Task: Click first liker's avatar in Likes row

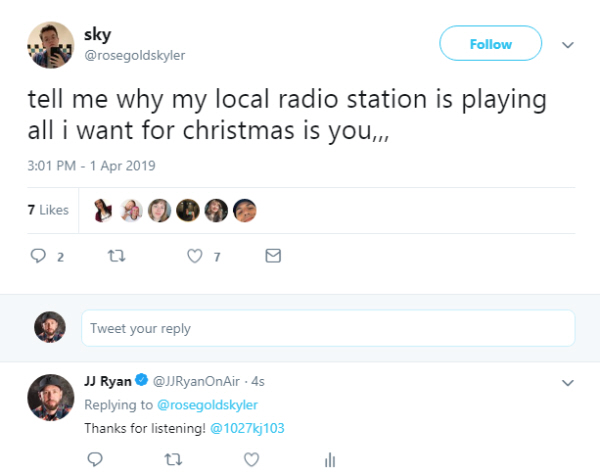Action: tap(103, 210)
